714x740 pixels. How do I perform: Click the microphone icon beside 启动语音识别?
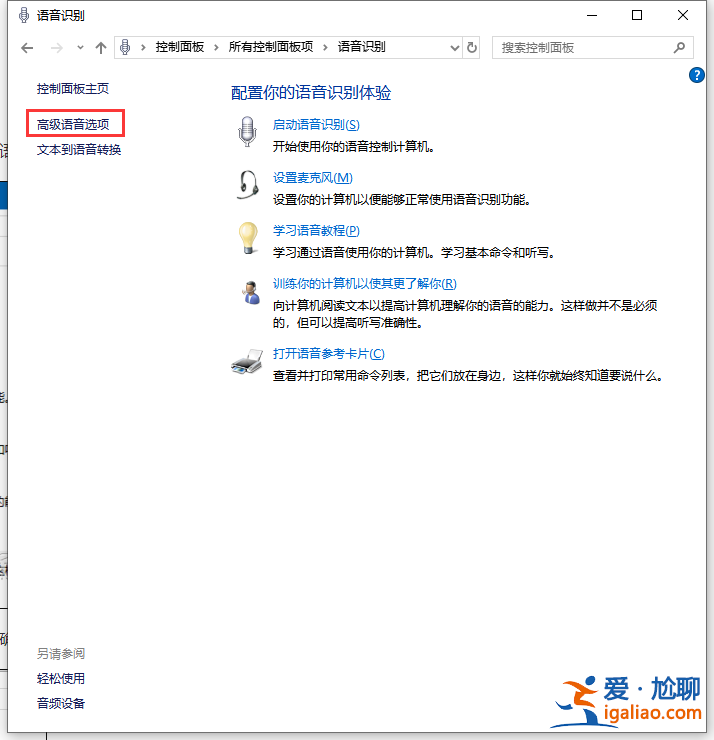tap(247, 131)
